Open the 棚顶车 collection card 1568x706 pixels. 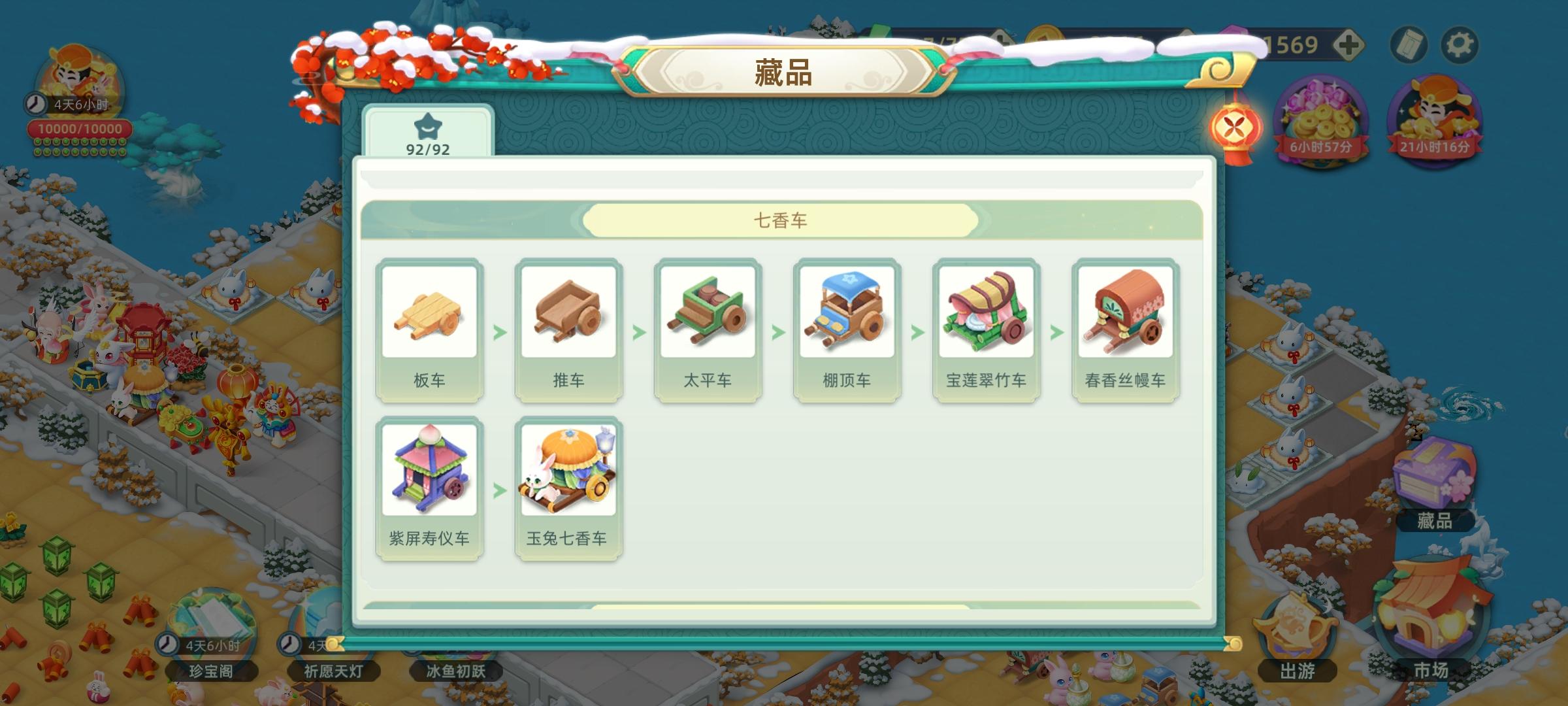point(847,330)
